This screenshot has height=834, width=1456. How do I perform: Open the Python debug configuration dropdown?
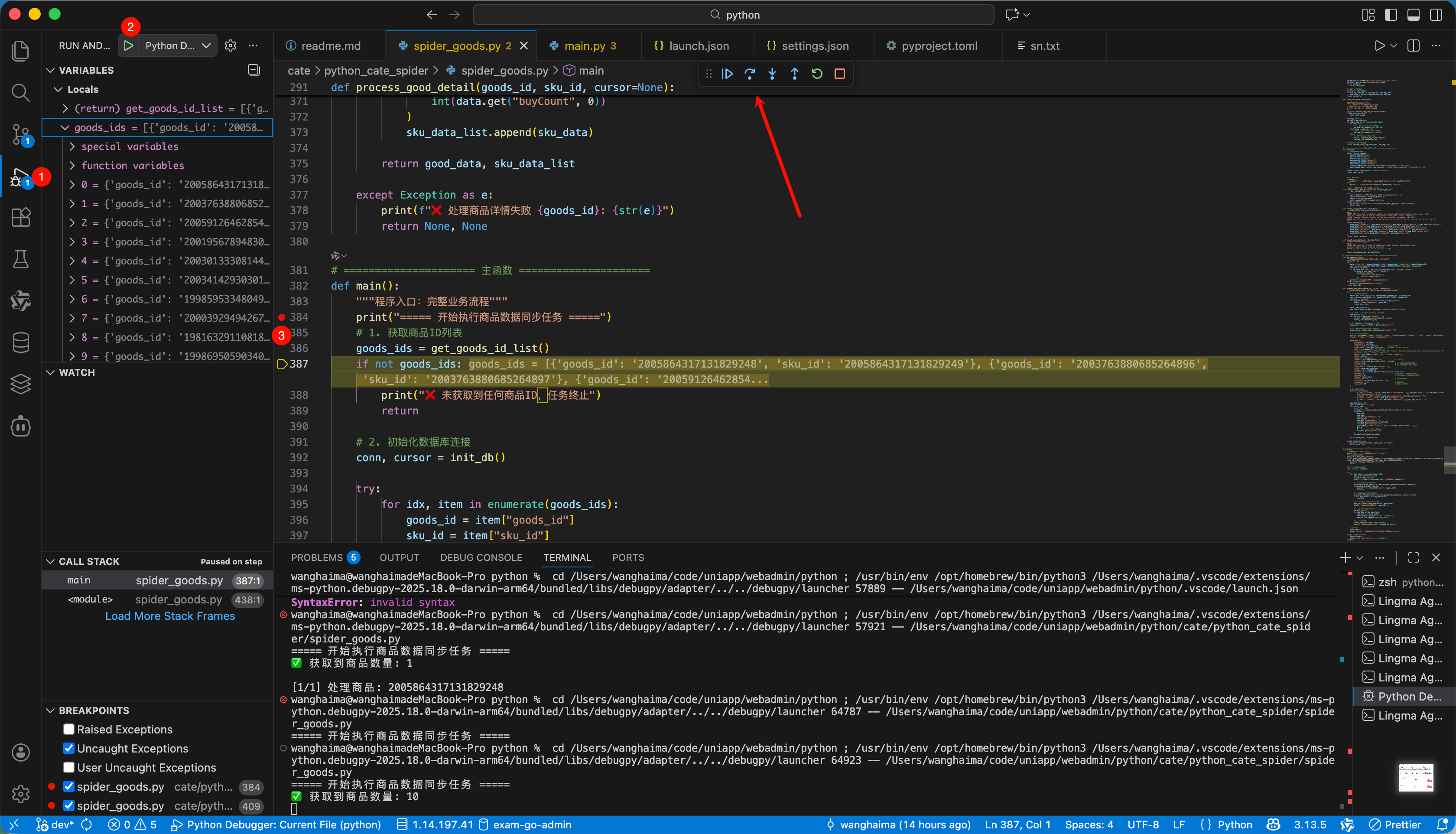[x=178, y=45]
